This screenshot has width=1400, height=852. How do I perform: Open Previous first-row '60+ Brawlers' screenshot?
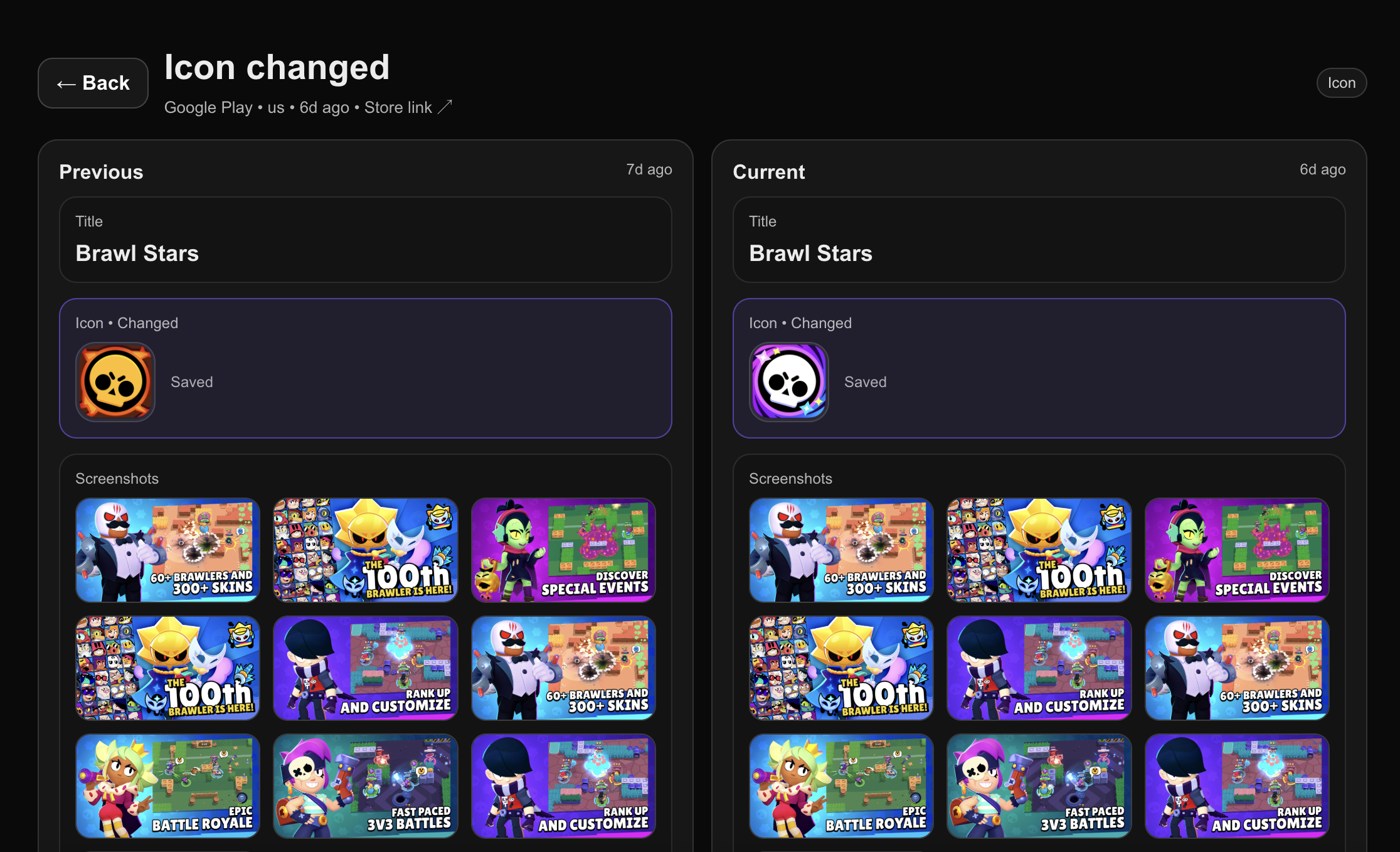click(x=167, y=550)
